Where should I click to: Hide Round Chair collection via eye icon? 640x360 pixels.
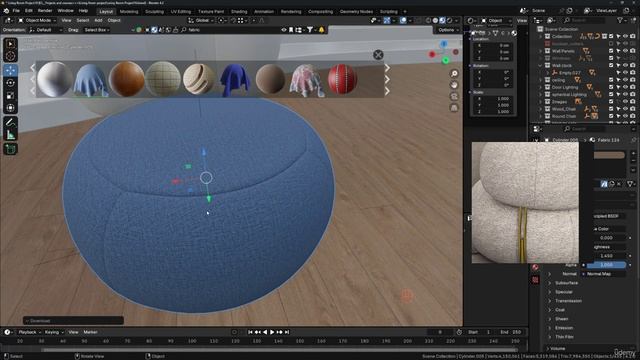(625, 116)
